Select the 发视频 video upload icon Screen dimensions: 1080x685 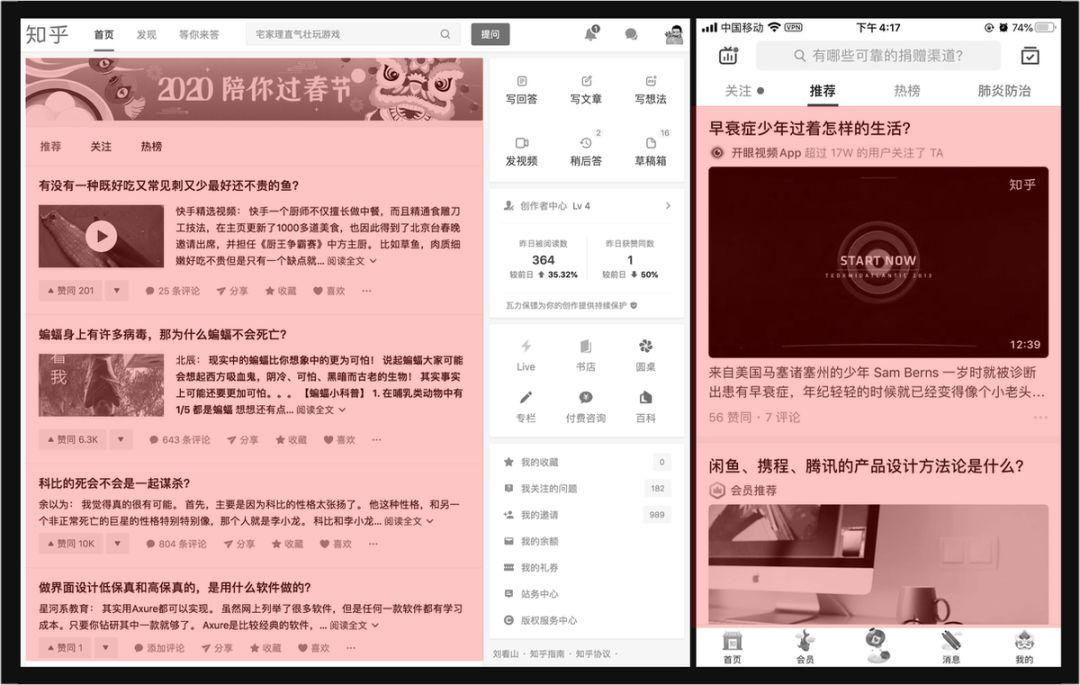[521, 143]
